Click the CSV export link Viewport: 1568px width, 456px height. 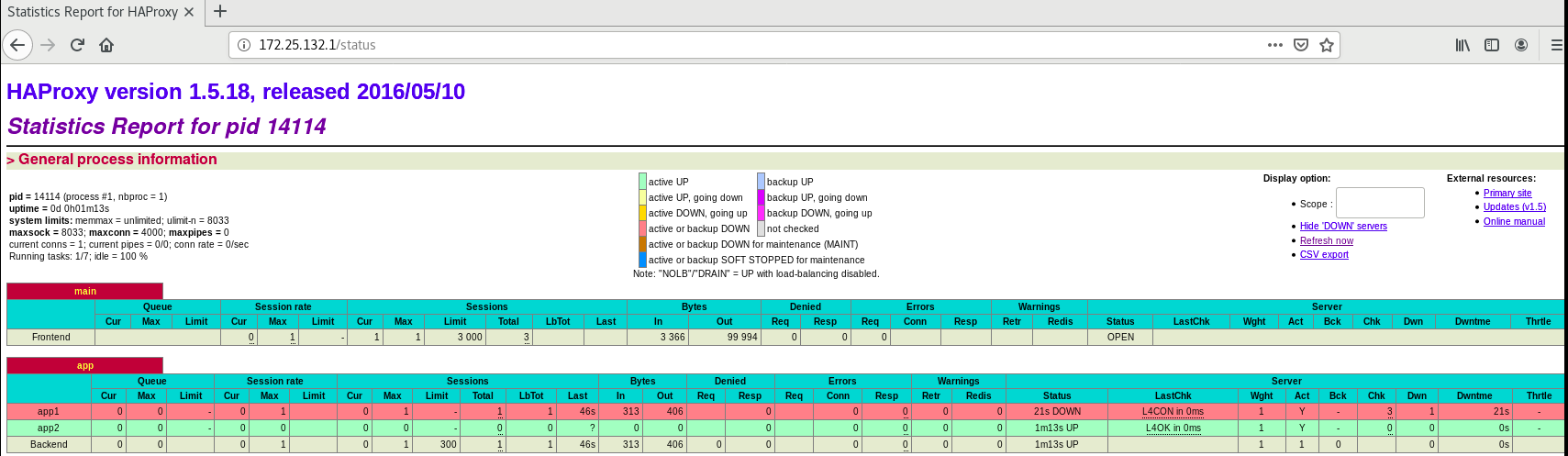pos(1324,254)
